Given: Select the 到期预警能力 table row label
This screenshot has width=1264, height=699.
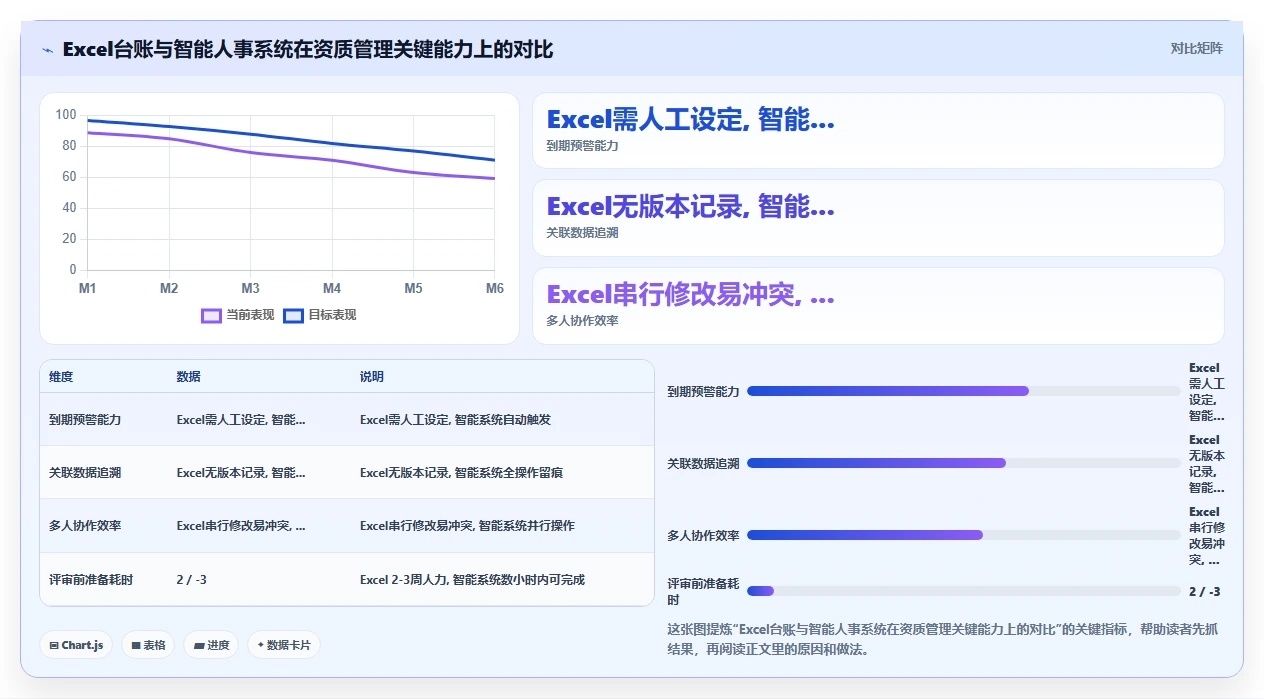Looking at the screenshot, I should (x=85, y=420).
